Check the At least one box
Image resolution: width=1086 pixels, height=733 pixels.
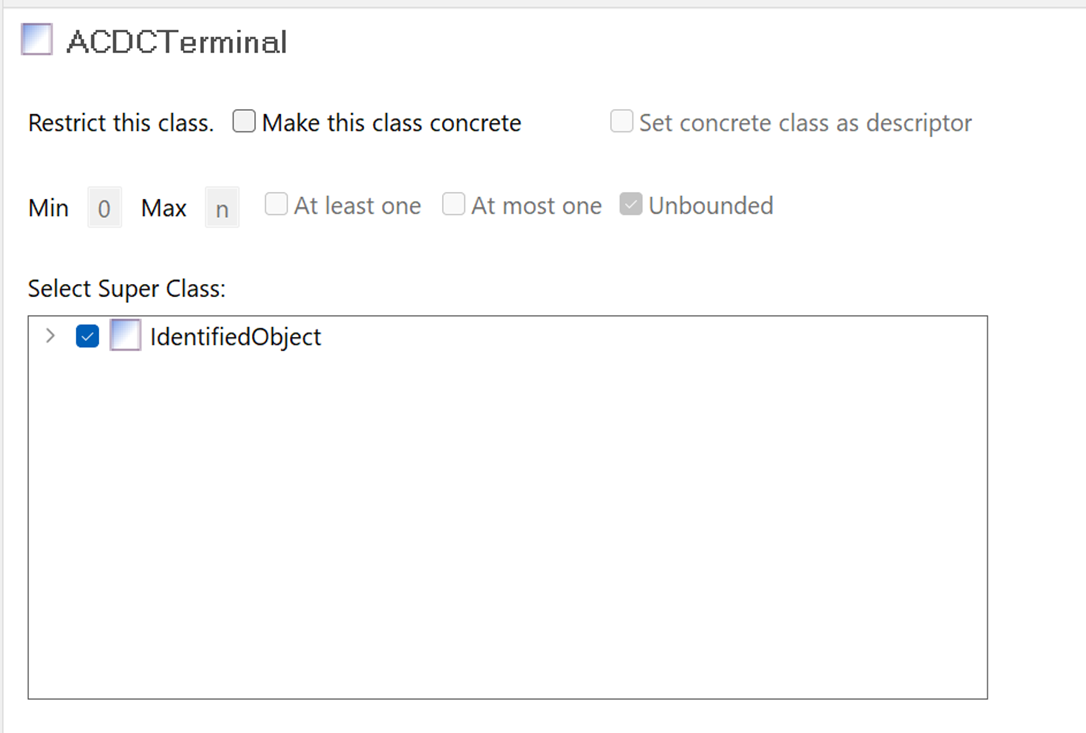pyautogui.click(x=276, y=205)
